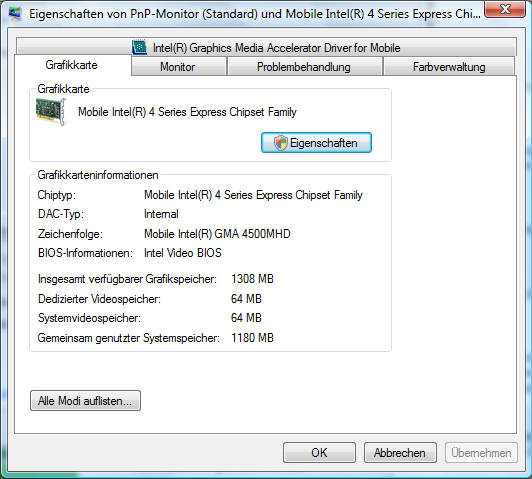Screen dimensions: 532x479
Task: Click the Intel Video BIOS information value
Action: [183, 253]
